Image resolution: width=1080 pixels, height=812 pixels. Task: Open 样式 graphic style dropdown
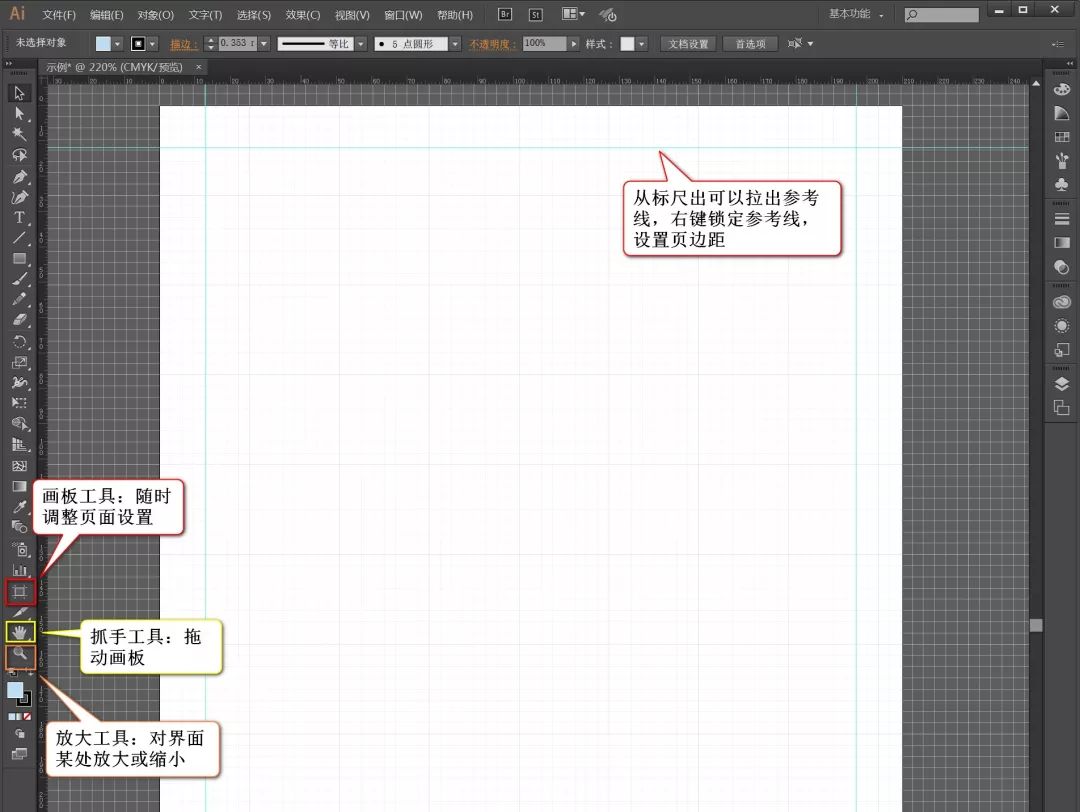pyautogui.click(x=642, y=44)
